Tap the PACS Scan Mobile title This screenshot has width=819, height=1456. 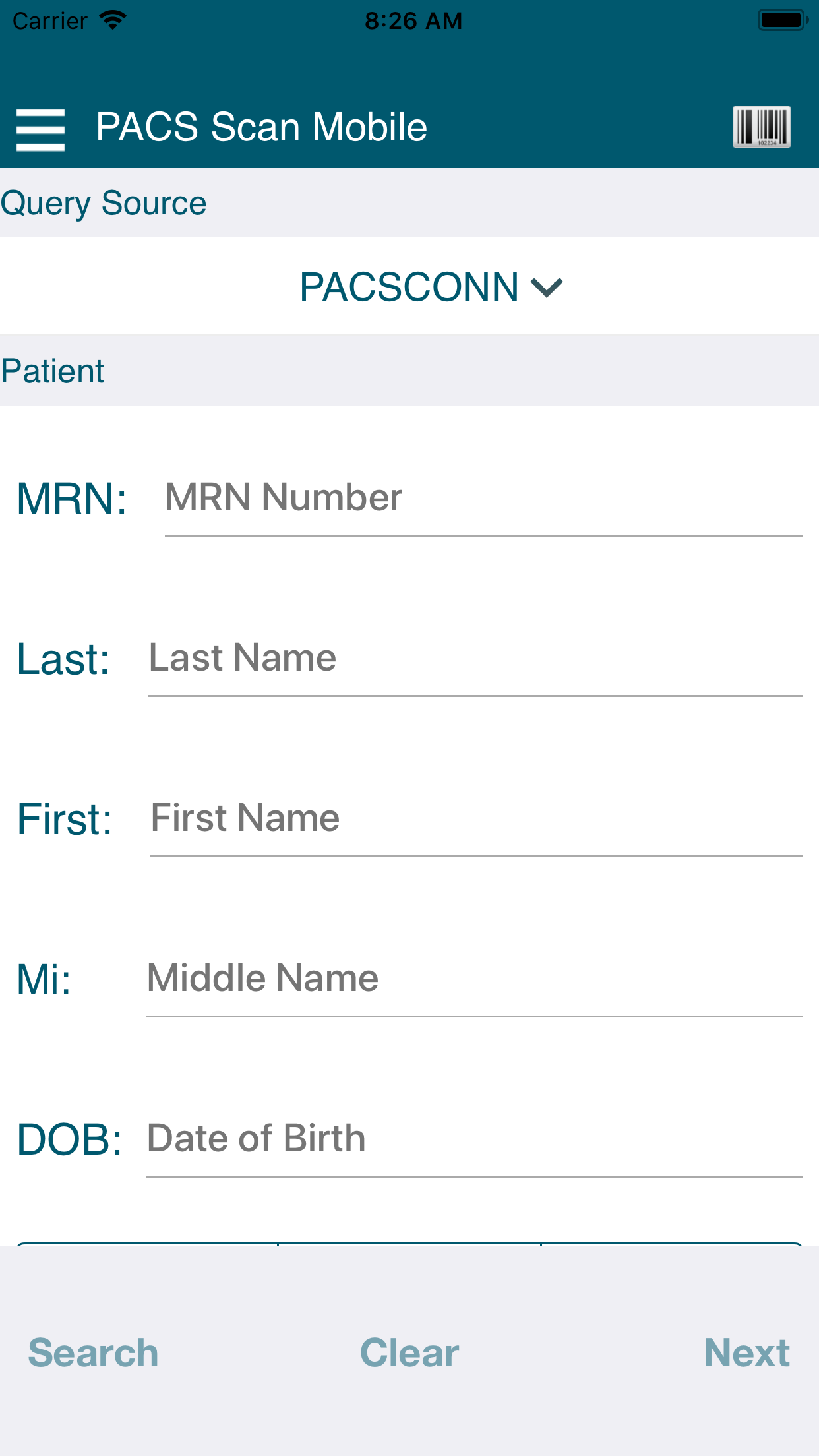pos(262,127)
